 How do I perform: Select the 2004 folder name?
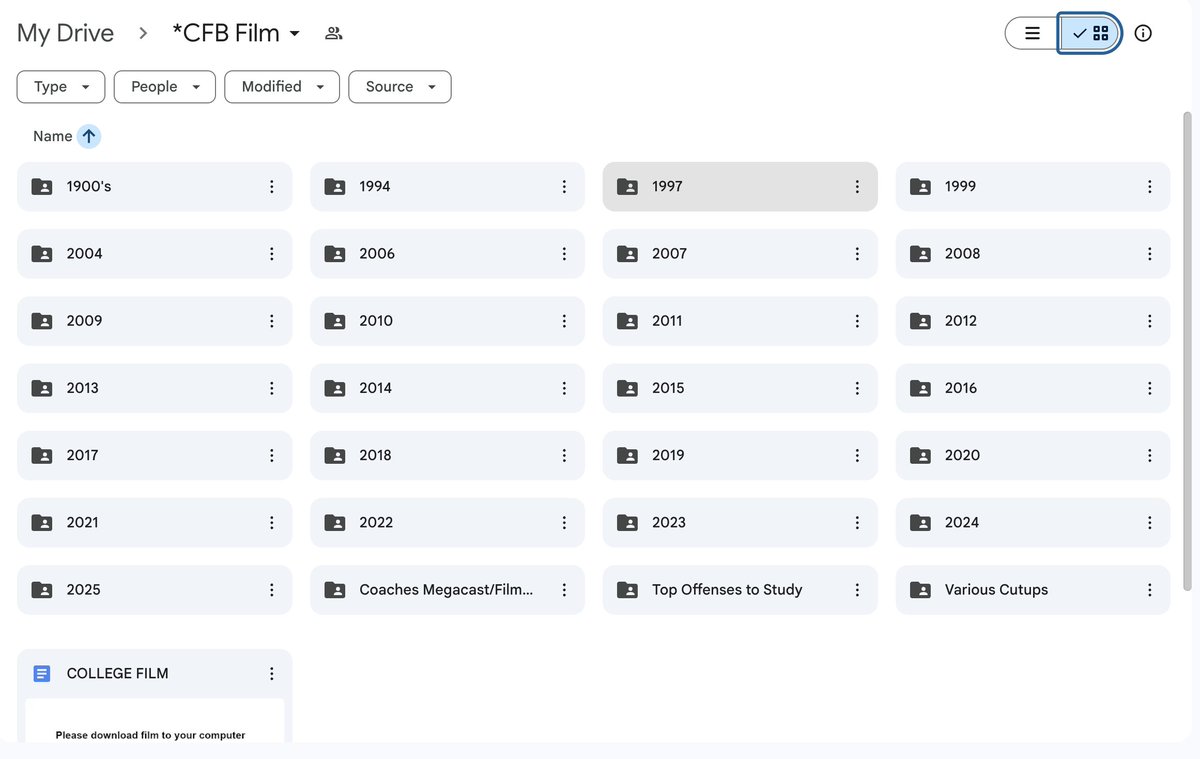(x=85, y=254)
